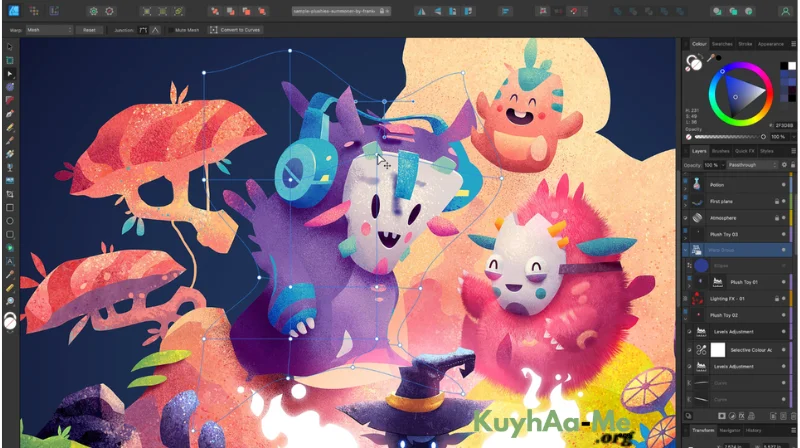Select the Pencil tool
This screenshot has width=800, height=448.
pos(10,127)
